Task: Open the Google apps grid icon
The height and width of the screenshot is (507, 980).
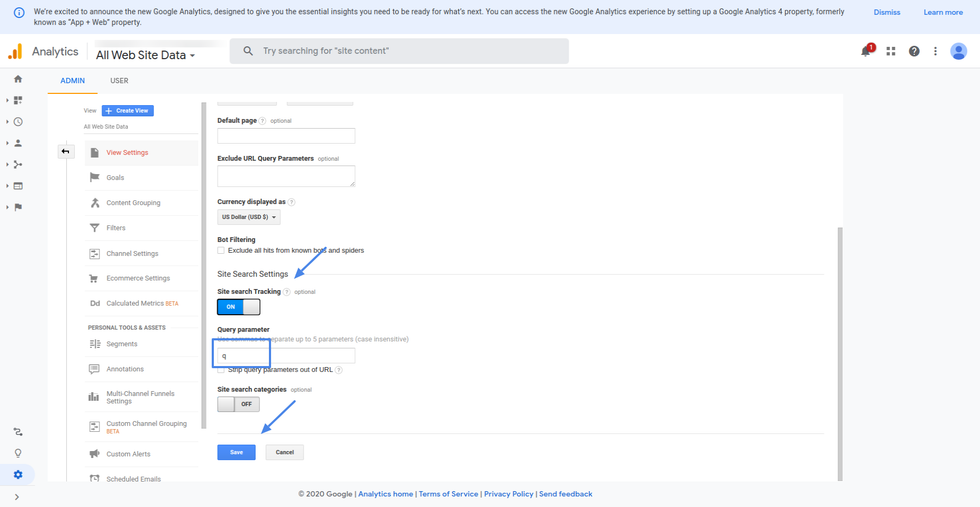Action: (891, 51)
